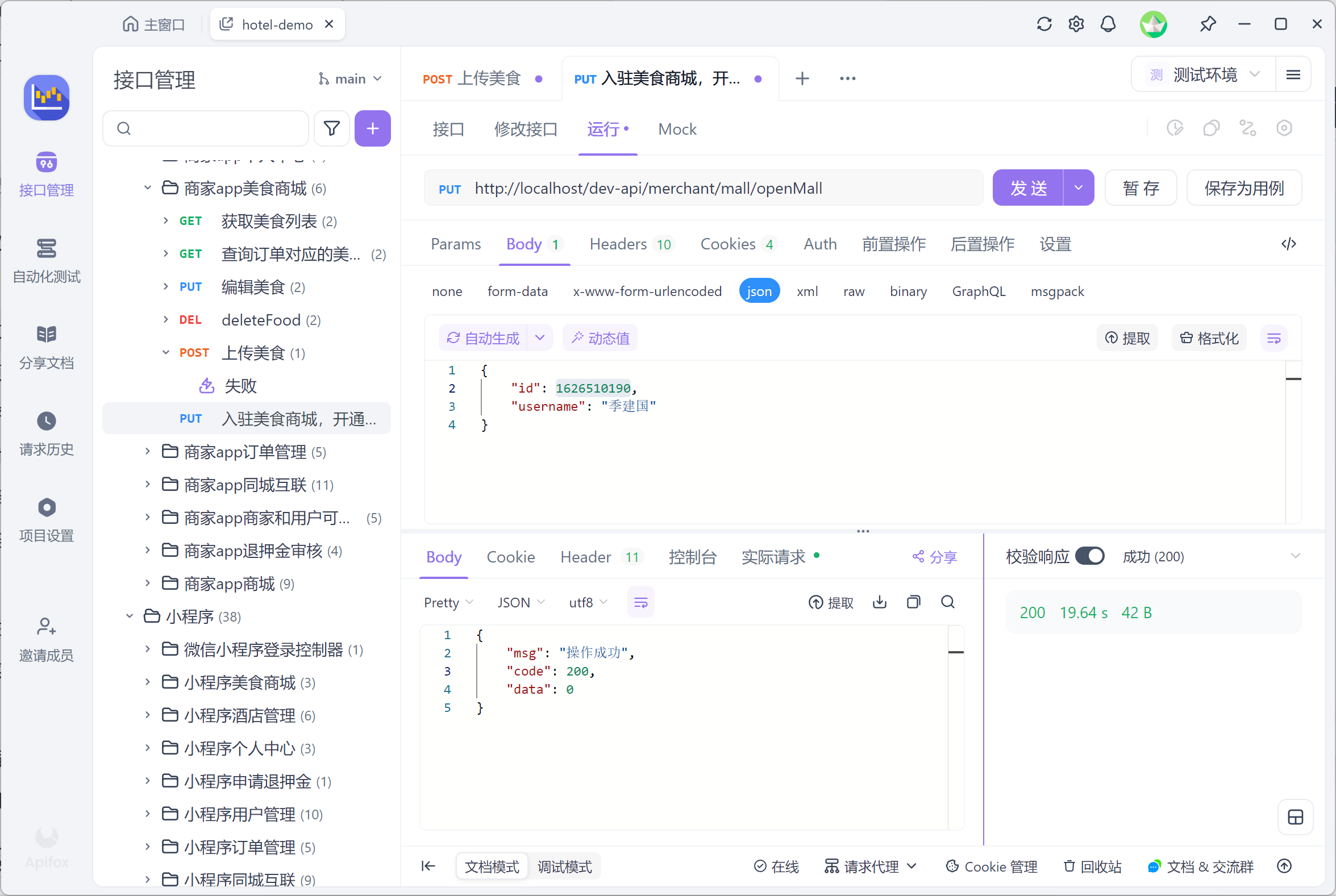Switch to the Mock tab
Image resolution: width=1336 pixels, height=896 pixels.
677,129
